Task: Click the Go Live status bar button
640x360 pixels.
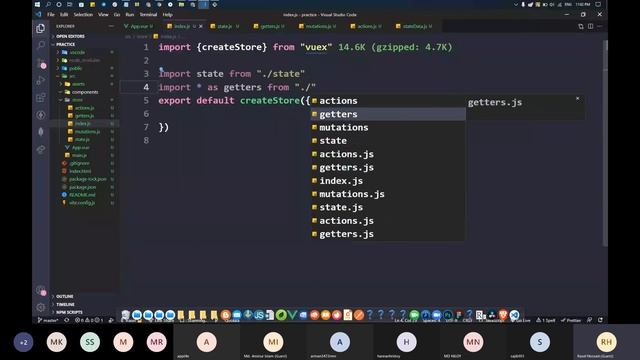Action: (520, 320)
